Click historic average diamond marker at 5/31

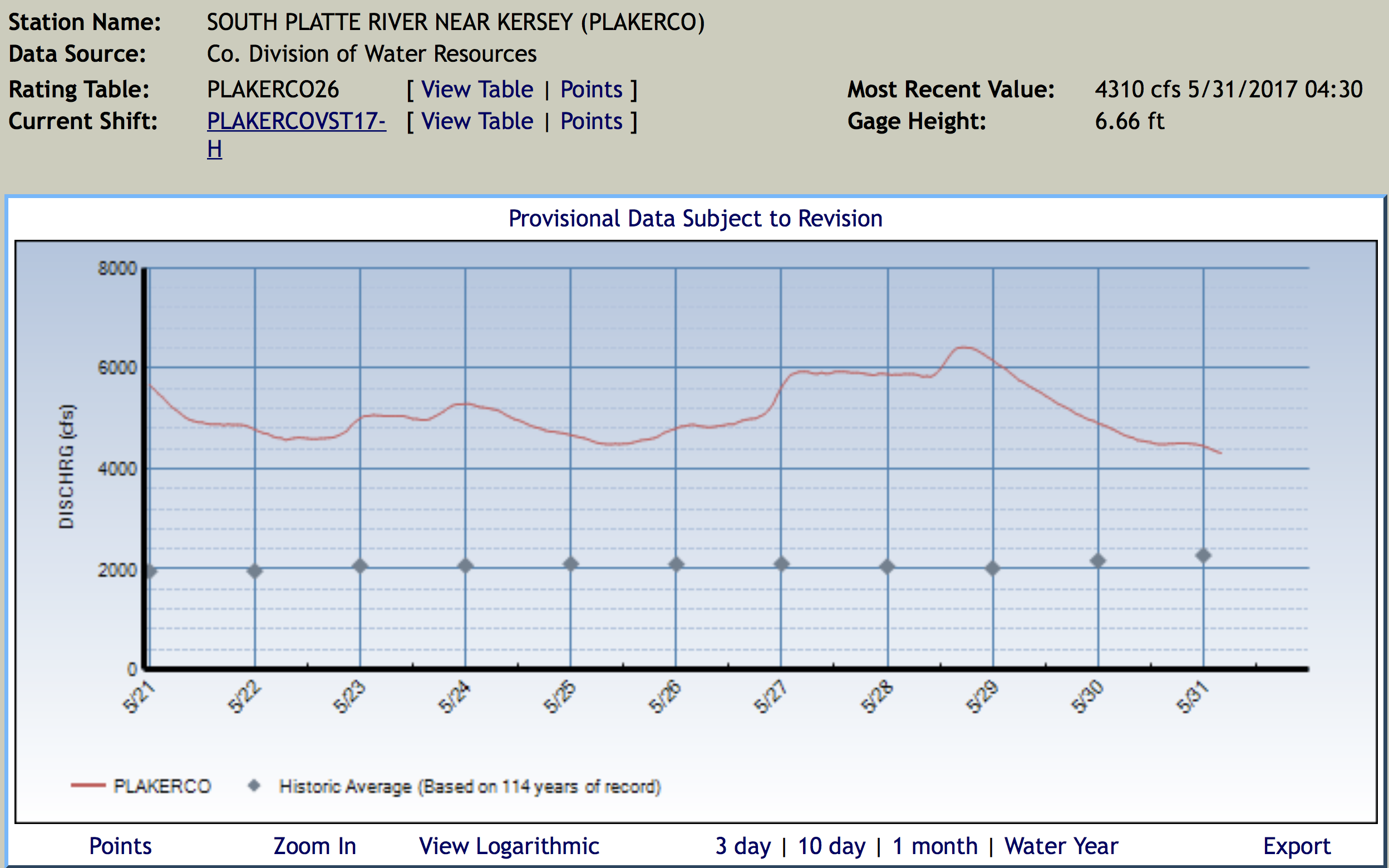(x=1203, y=556)
